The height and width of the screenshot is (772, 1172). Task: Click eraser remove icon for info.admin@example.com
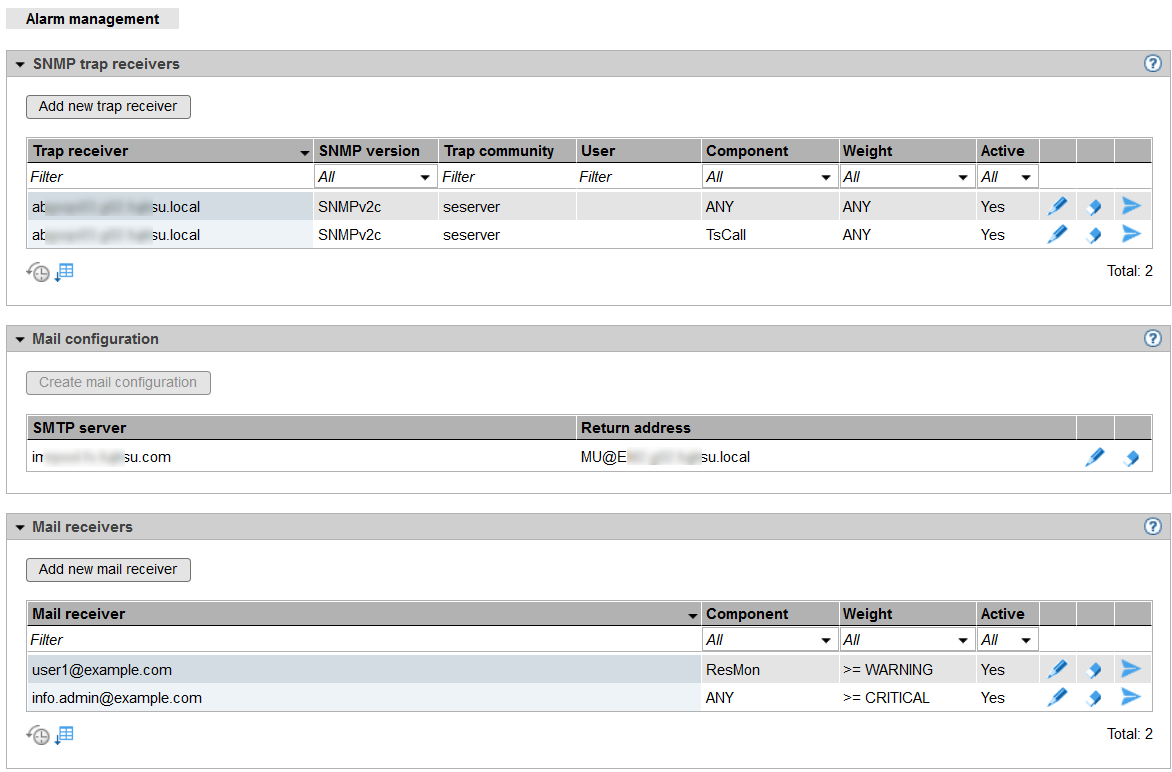(1094, 698)
